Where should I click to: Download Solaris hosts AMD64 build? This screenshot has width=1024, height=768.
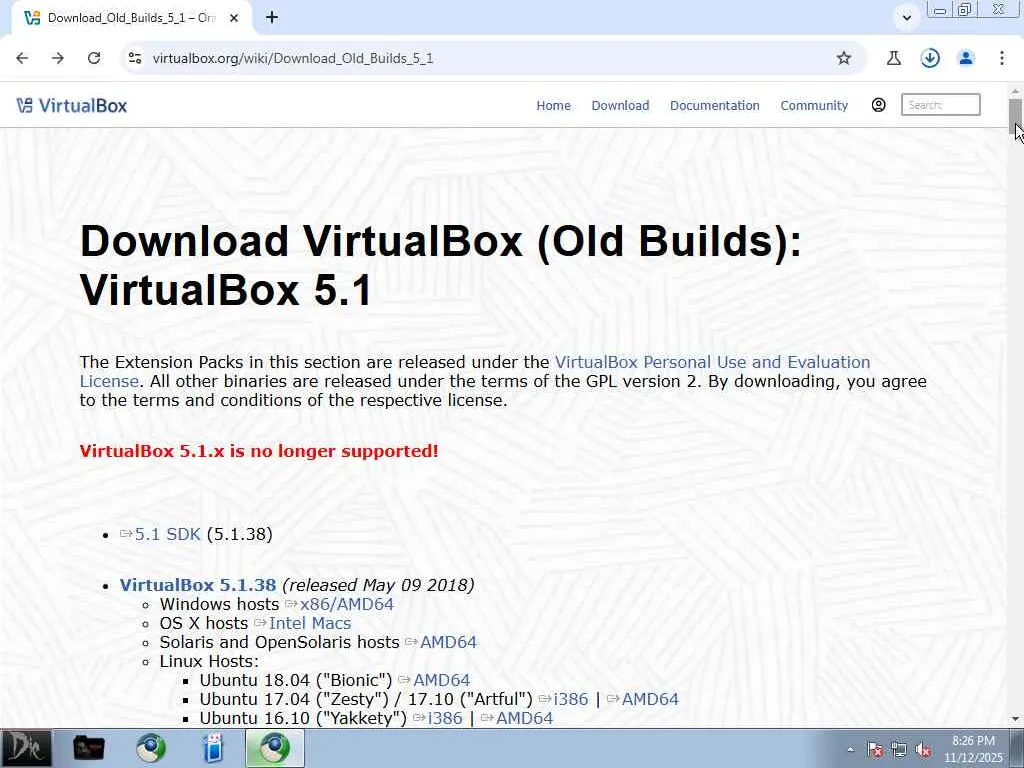[448, 642]
